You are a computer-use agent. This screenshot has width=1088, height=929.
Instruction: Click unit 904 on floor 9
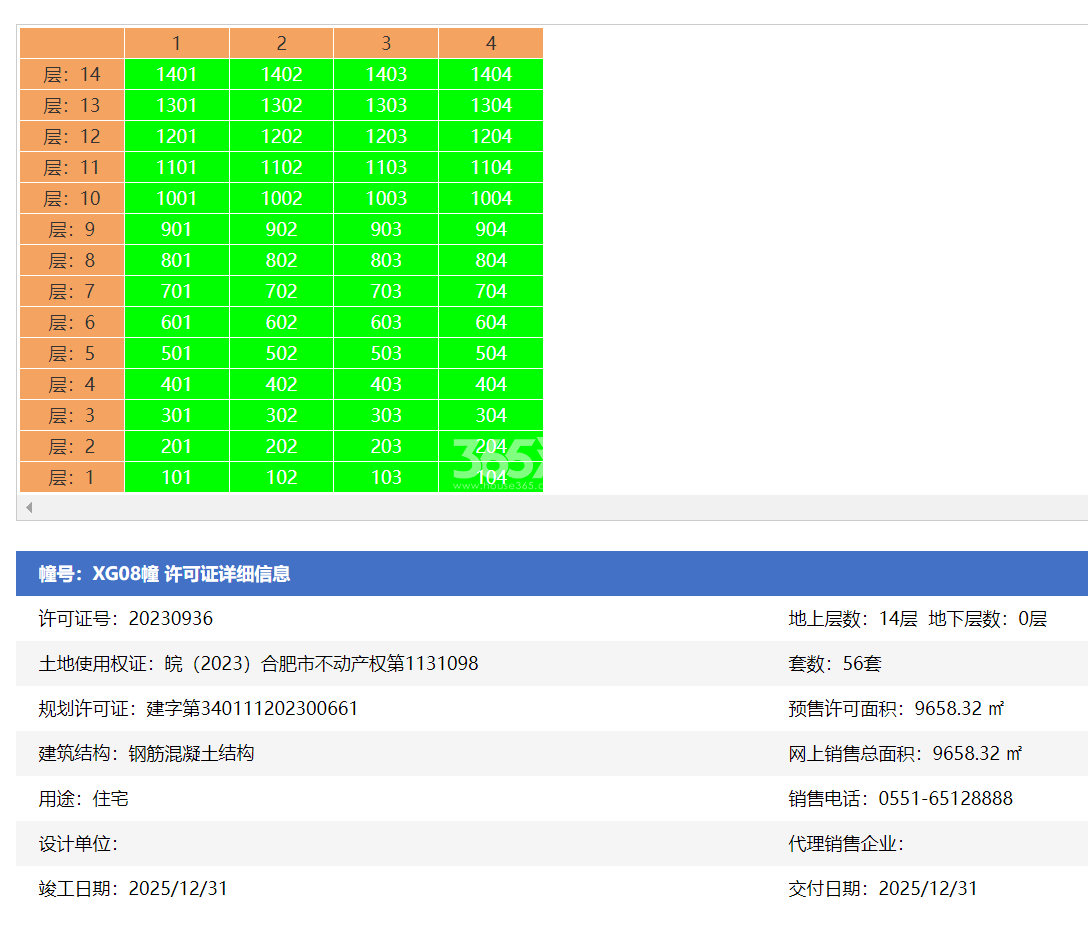pyautogui.click(x=491, y=229)
